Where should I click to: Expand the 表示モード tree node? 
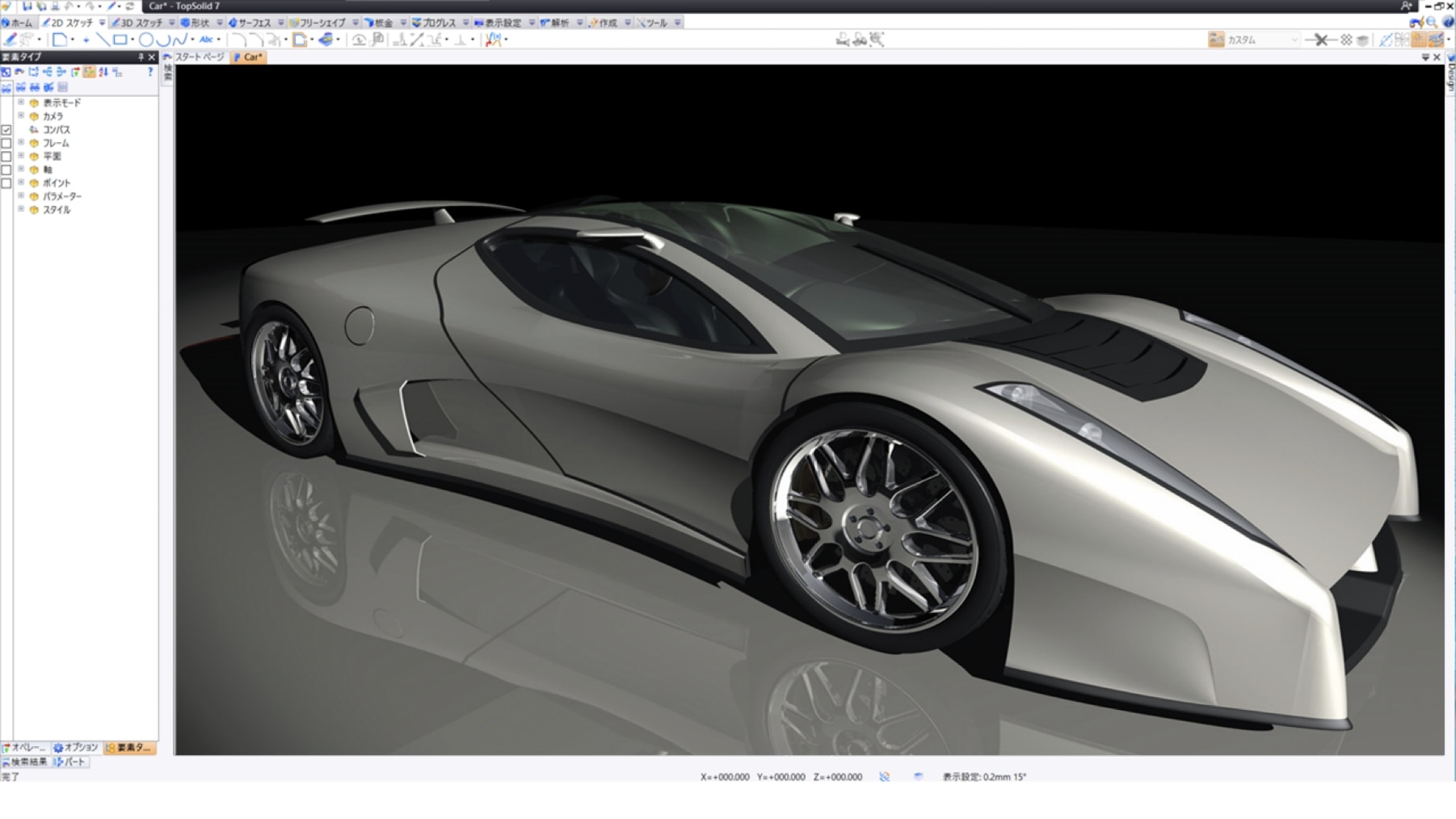[21, 103]
